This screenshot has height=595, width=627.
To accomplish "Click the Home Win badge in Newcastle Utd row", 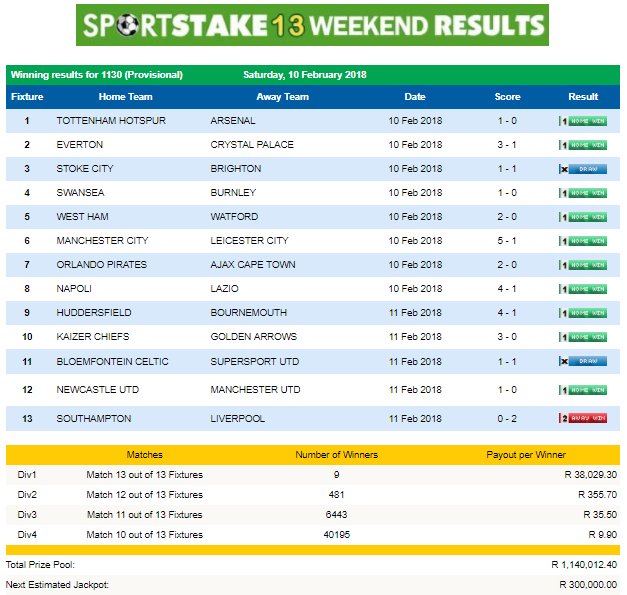I will (x=583, y=390).
